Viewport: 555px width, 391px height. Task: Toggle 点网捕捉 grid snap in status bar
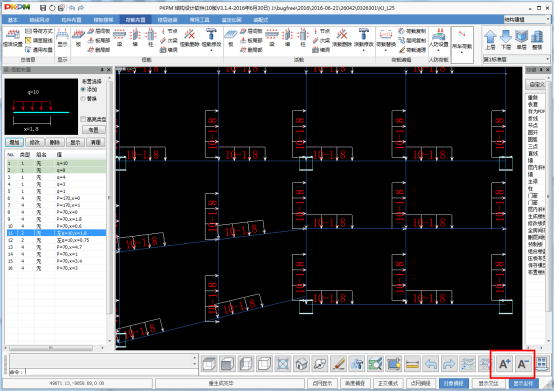click(x=420, y=383)
